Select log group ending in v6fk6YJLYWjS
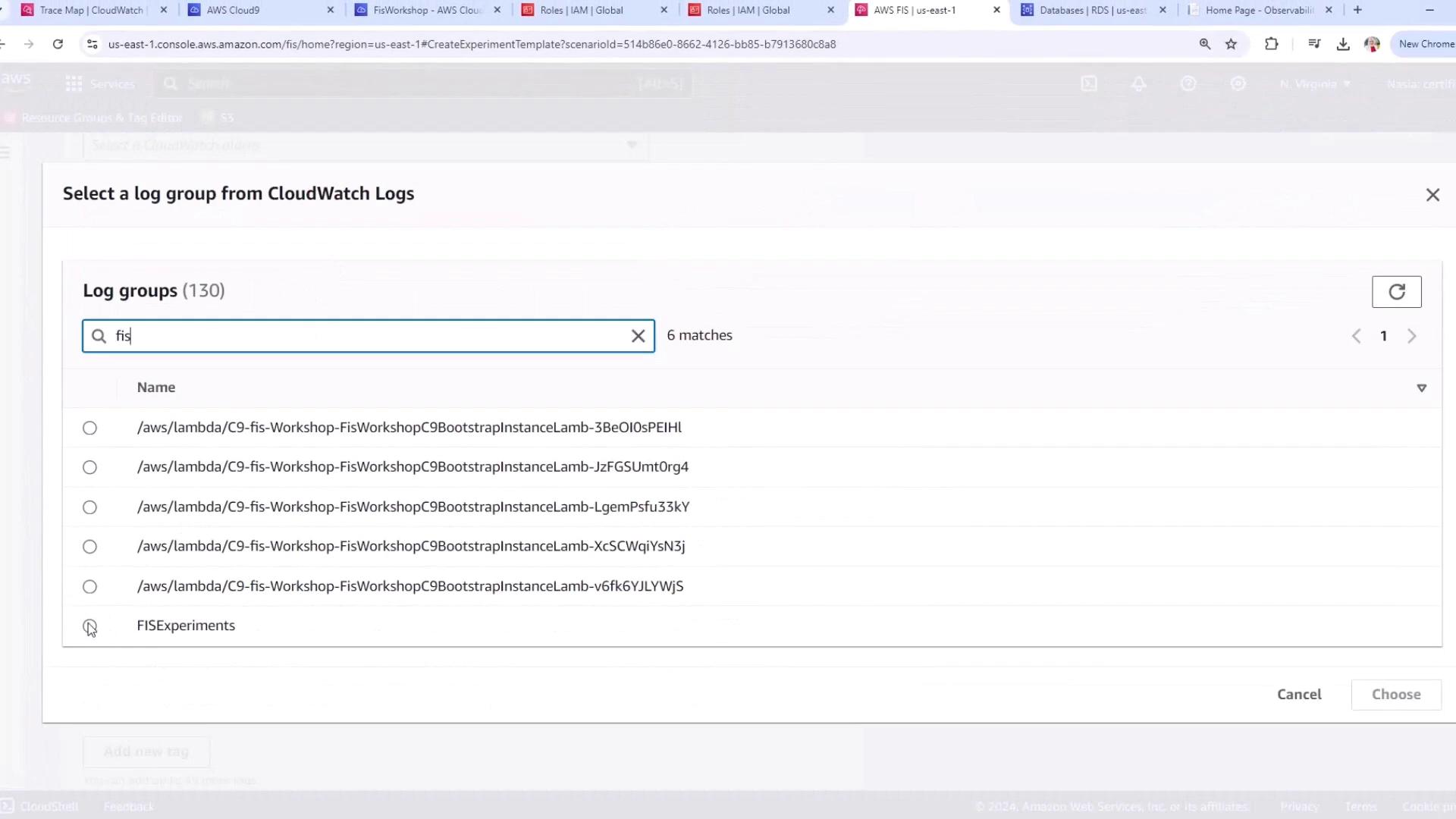Screen dimensions: 1456x819 click(89, 586)
